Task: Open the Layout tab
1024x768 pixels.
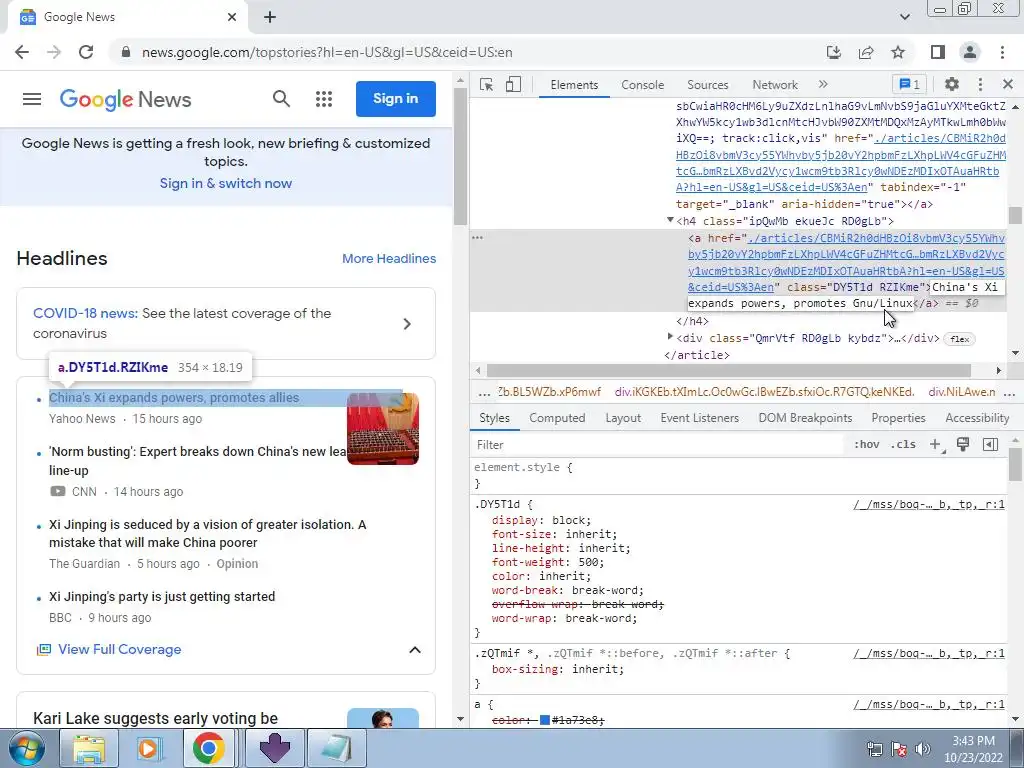Action: click(623, 418)
